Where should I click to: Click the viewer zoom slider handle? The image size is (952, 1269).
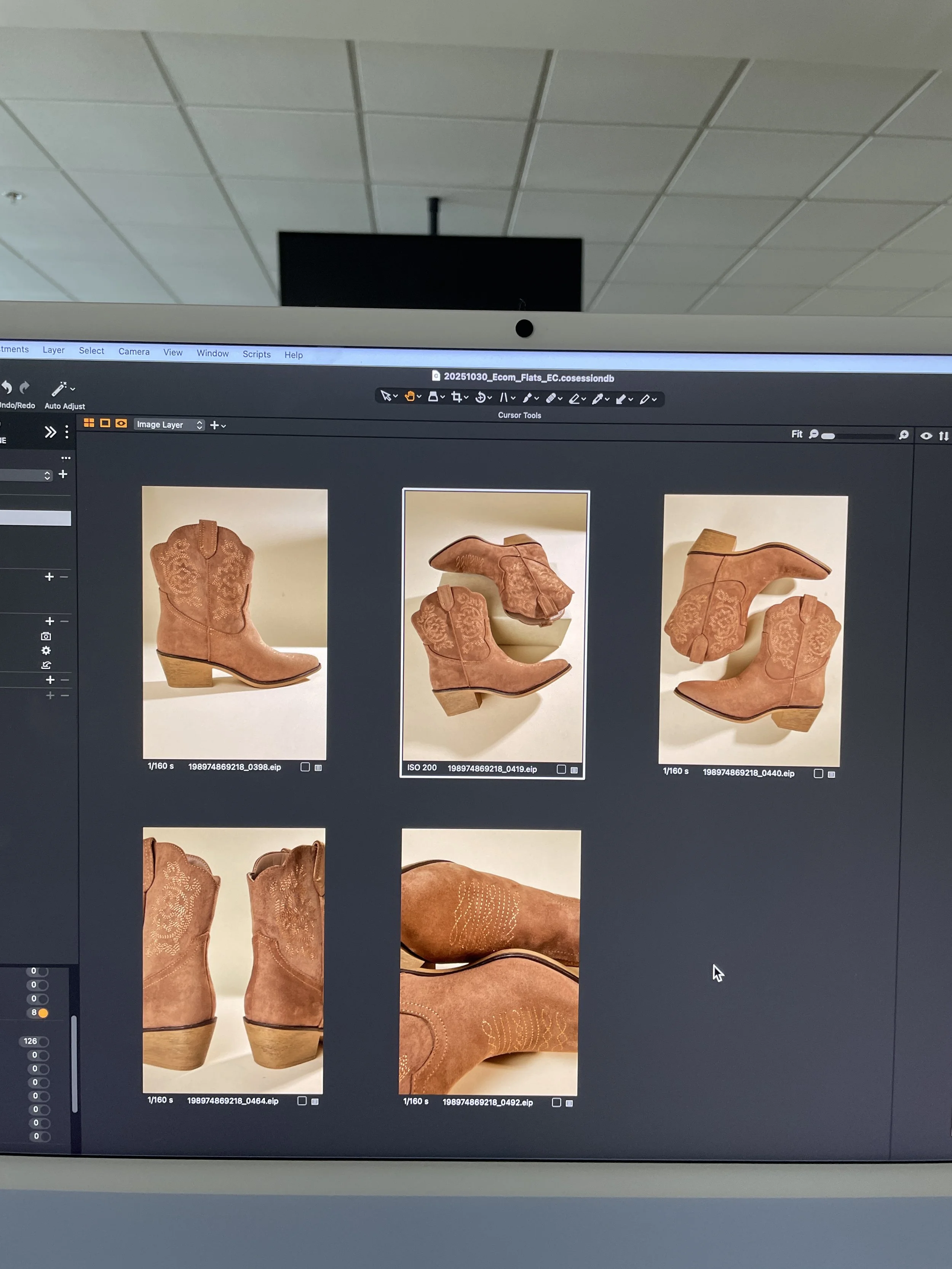828,436
